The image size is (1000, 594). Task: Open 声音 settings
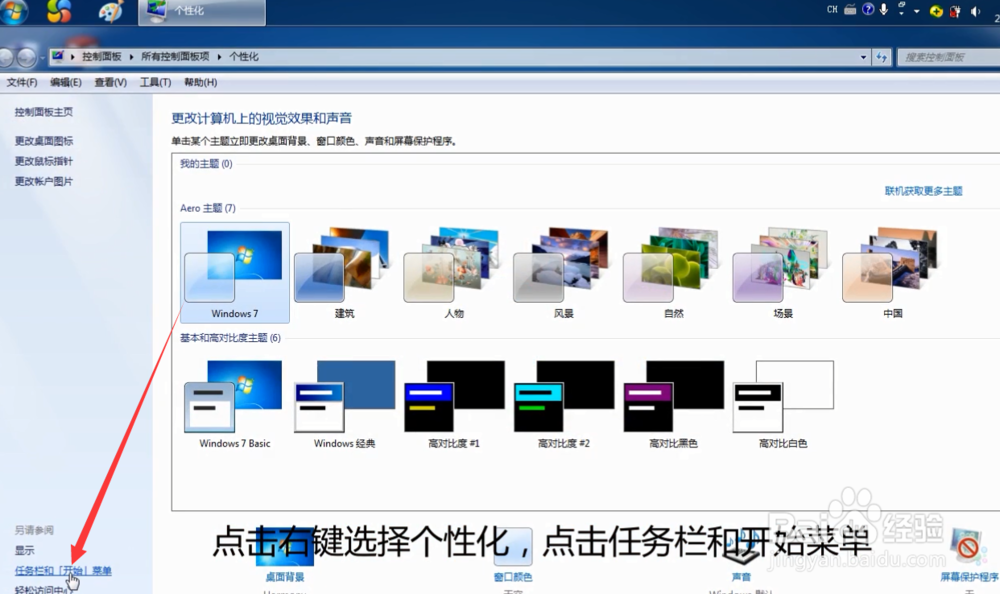click(x=741, y=577)
